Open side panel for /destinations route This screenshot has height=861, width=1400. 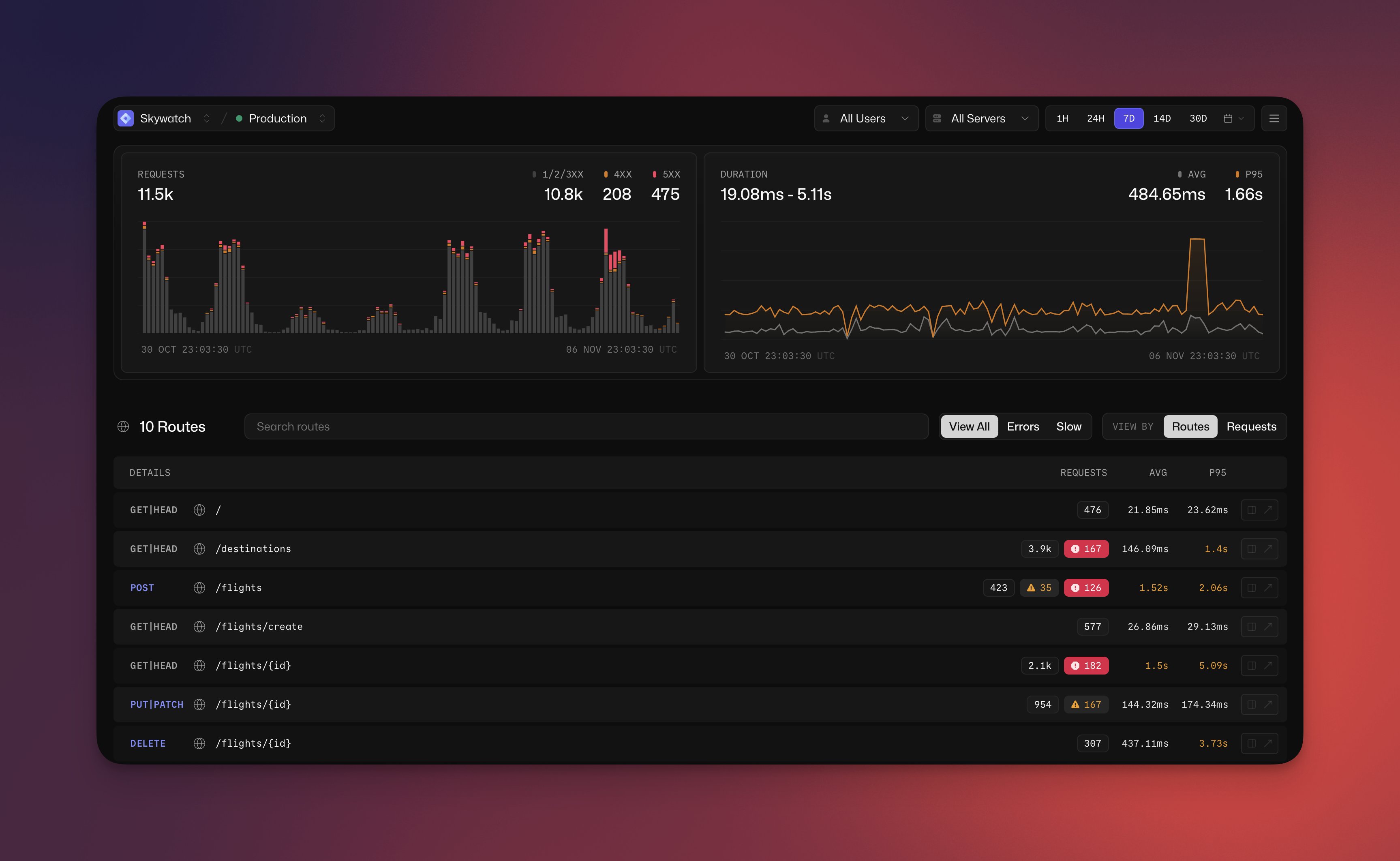pyautogui.click(x=1251, y=549)
